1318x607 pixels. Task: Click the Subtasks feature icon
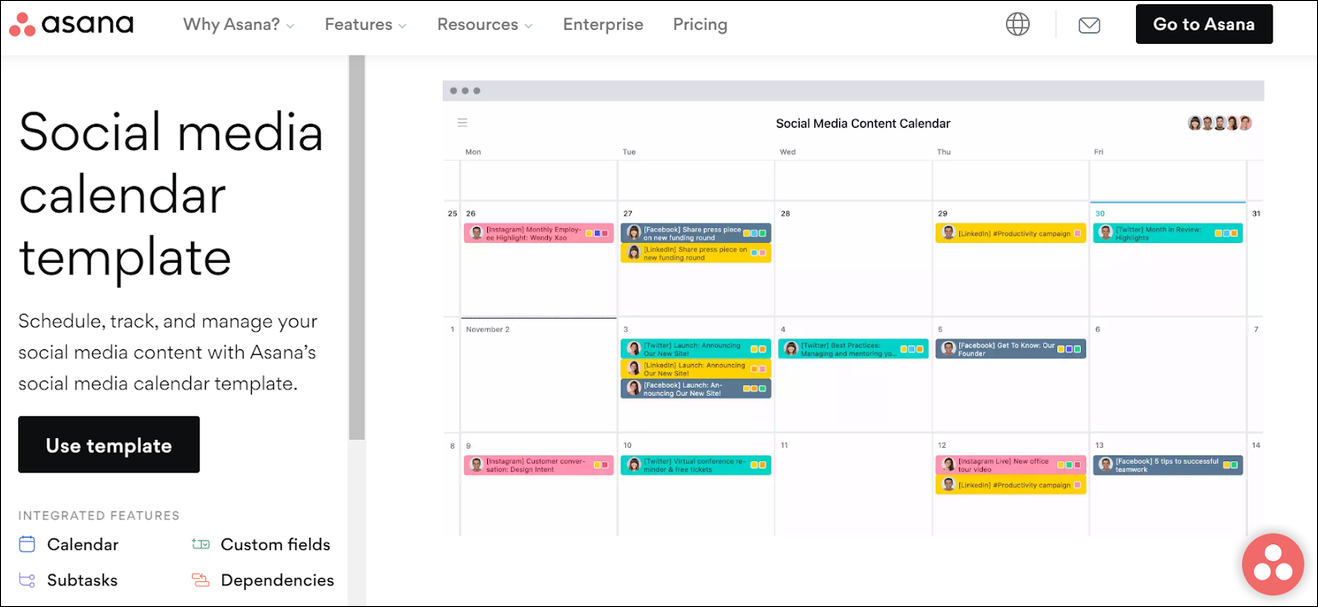click(27, 580)
